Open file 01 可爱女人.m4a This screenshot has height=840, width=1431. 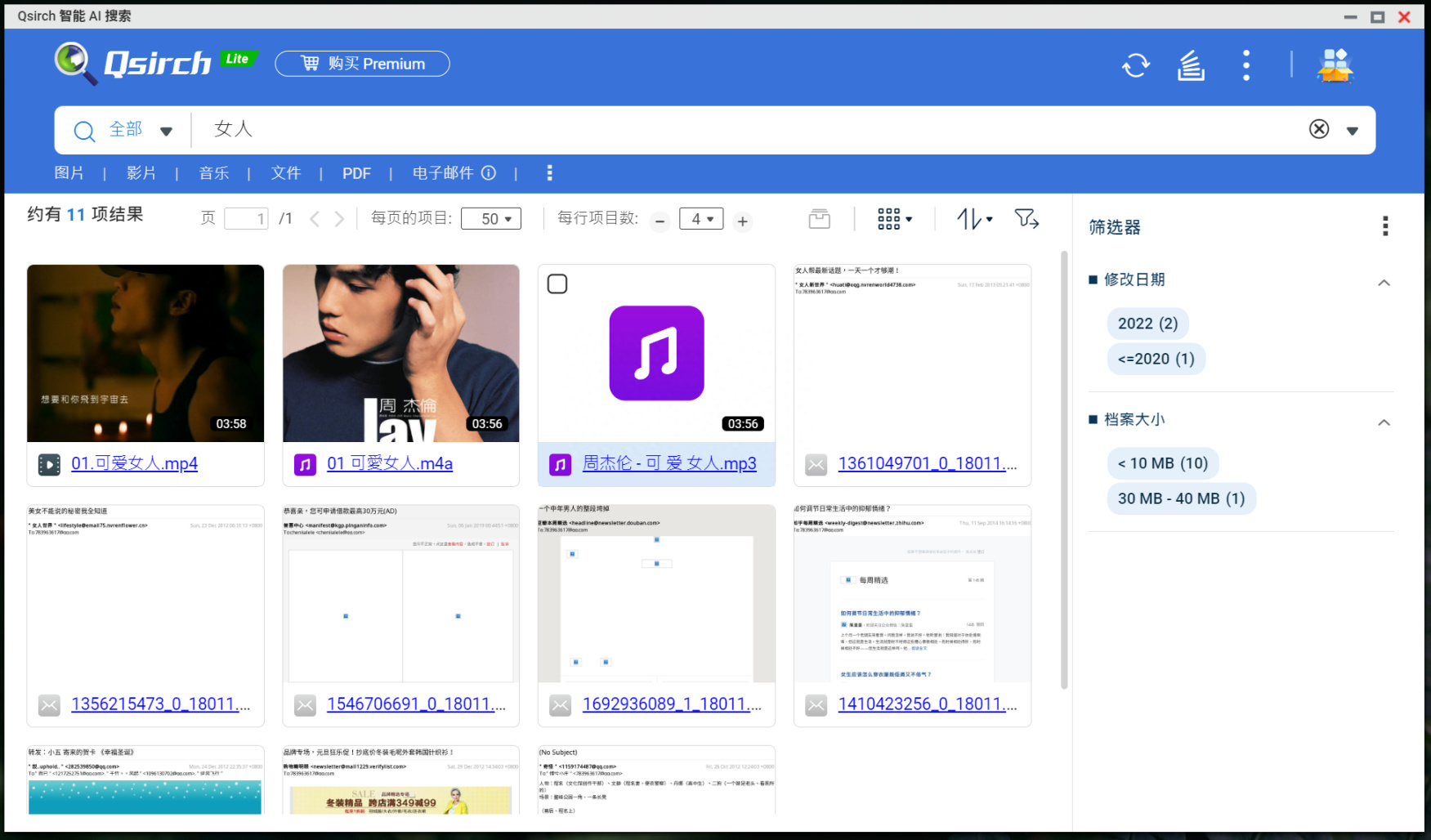pos(390,463)
